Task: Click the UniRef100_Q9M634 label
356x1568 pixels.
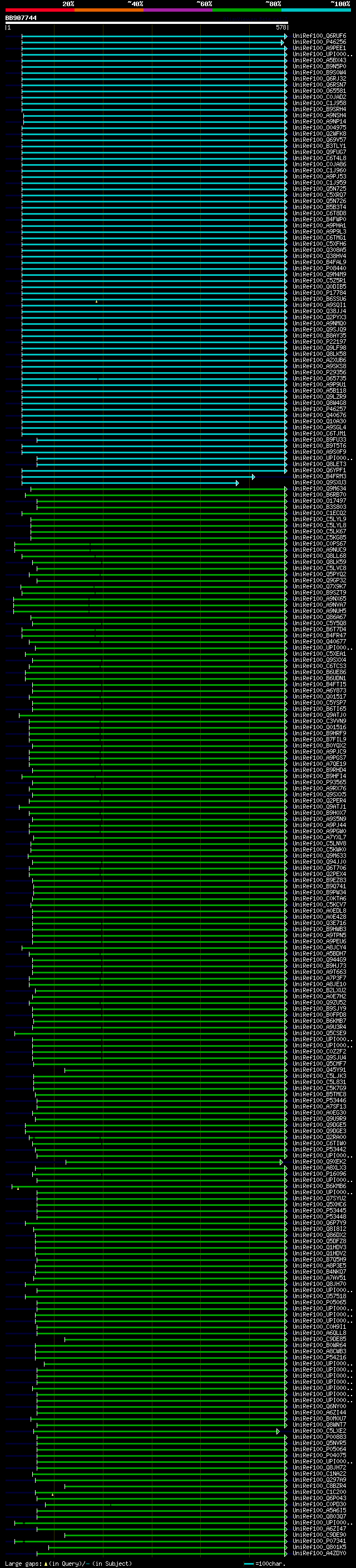Action: coord(319,489)
